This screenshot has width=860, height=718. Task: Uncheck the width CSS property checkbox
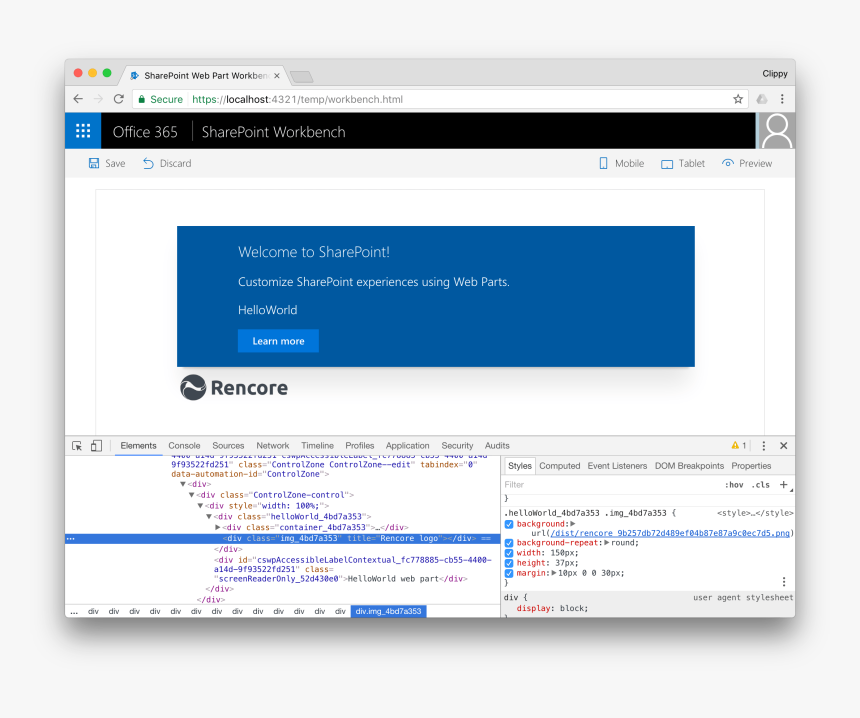click(509, 553)
